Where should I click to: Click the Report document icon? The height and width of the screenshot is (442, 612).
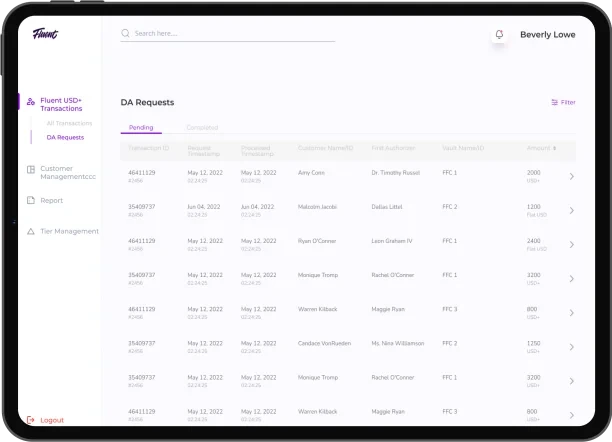31,200
